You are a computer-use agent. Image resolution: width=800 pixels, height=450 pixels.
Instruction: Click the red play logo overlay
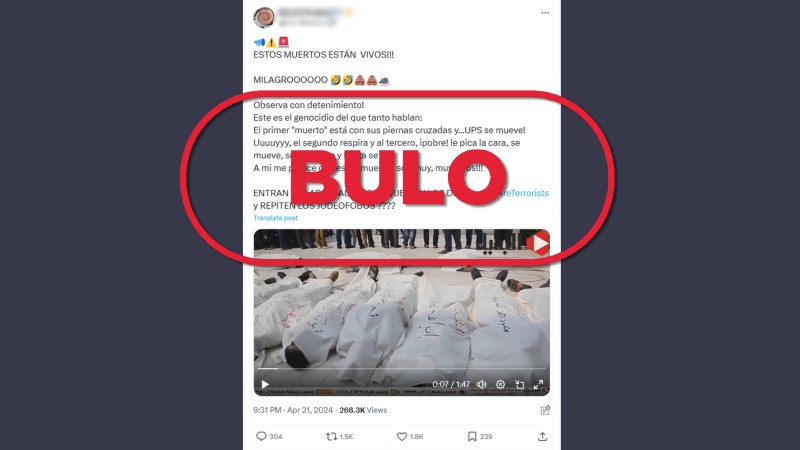coord(538,243)
